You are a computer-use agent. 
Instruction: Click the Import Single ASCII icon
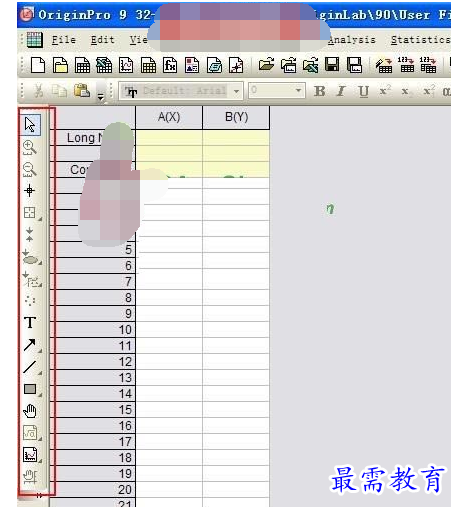406,65
